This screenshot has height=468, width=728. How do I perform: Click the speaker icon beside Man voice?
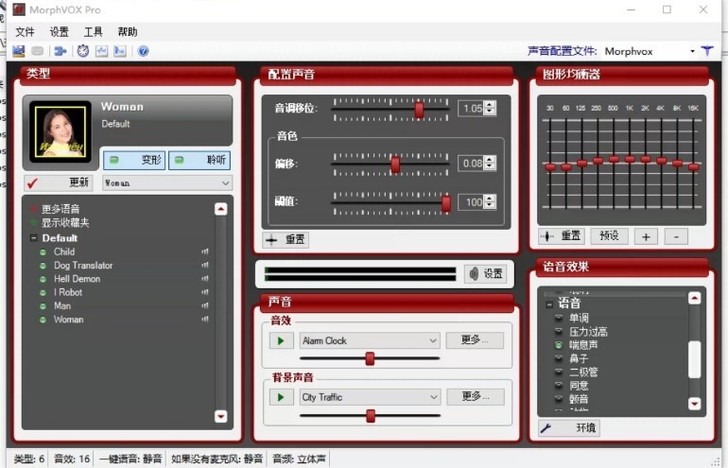tap(205, 306)
